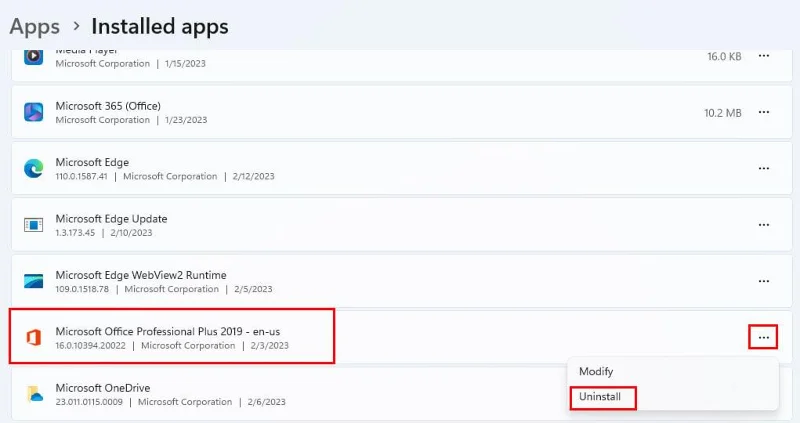800x423 pixels.
Task: Click the Microsoft Edge browser icon
Action: pos(34,168)
